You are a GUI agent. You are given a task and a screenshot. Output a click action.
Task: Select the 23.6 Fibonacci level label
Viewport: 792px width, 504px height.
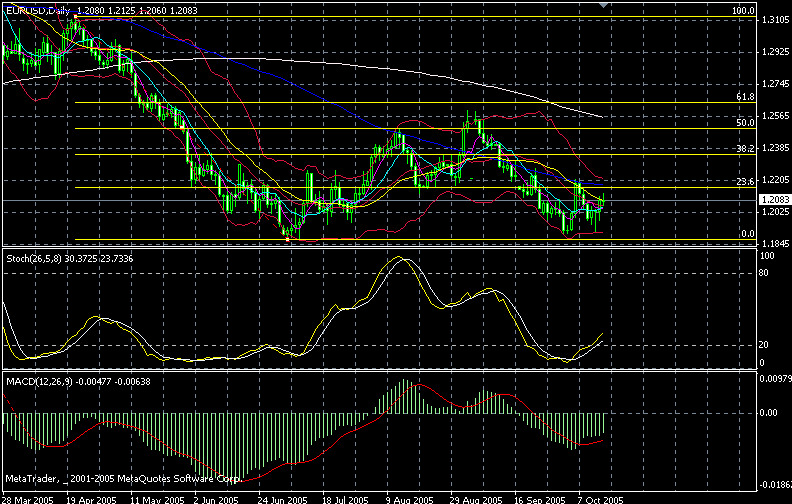(x=743, y=182)
